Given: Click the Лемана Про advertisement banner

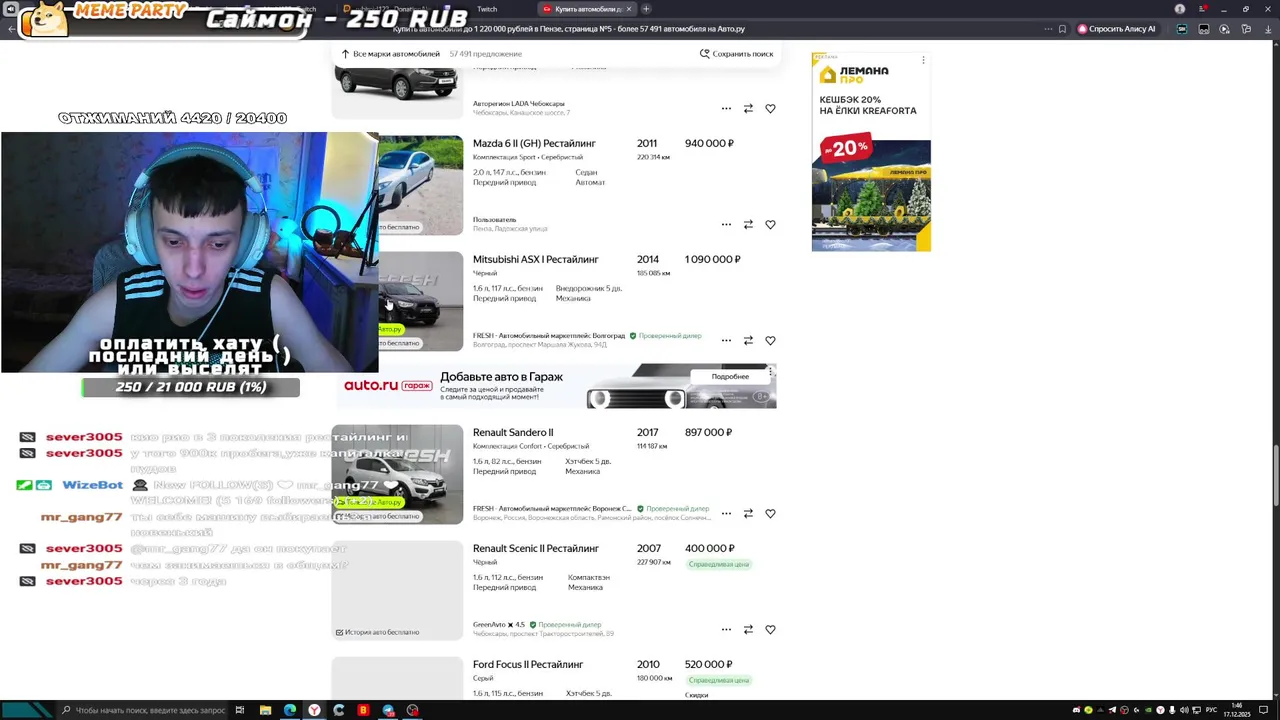Looking at the screenshot, I should coord(871,152).
